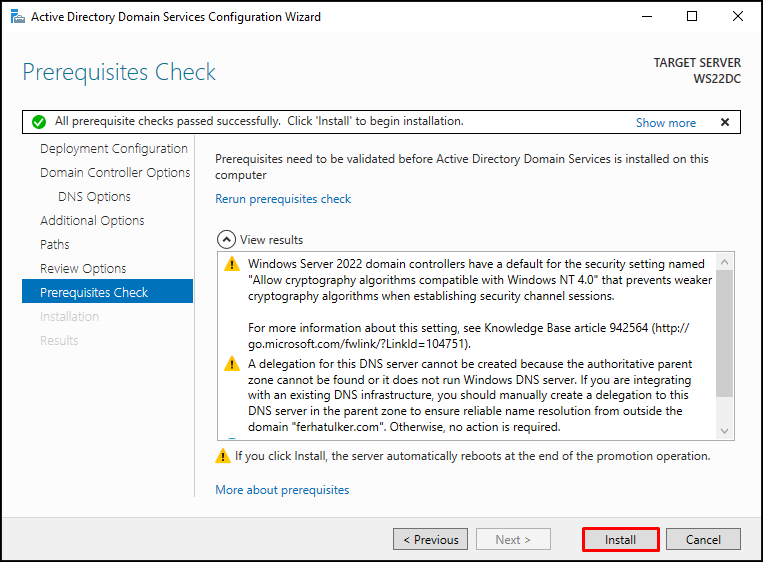
Task: Go back with the Previous button
Action: coord(430,540)
